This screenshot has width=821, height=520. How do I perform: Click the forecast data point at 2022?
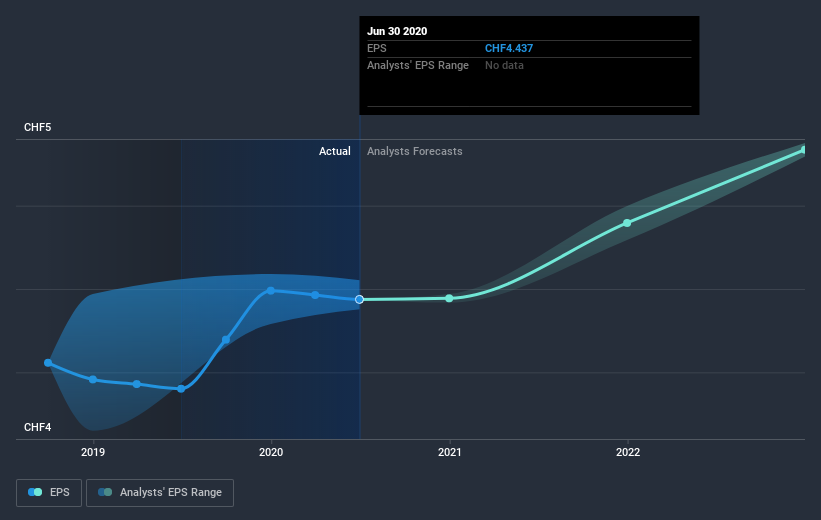[627, 223]
